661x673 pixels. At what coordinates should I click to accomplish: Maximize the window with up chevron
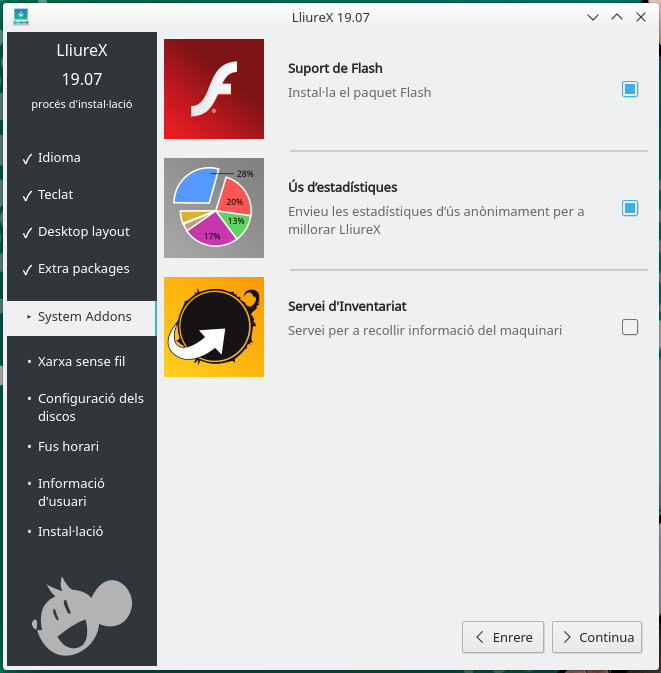point(617,17)
